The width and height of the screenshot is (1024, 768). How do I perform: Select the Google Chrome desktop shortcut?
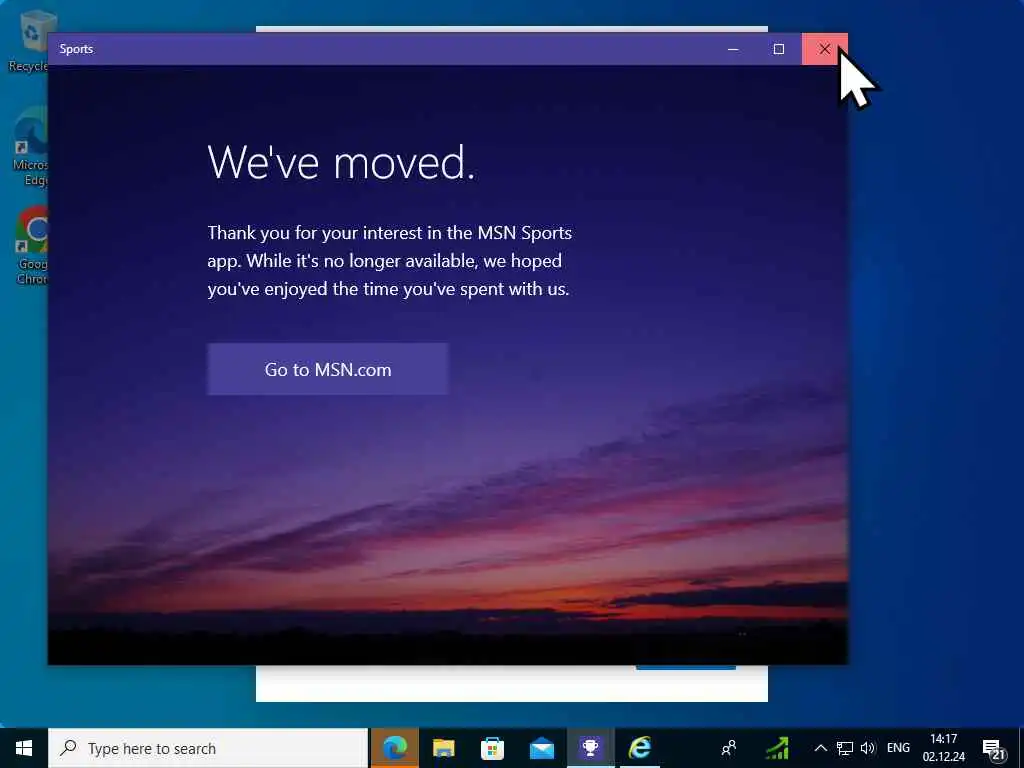coord(31,246)
